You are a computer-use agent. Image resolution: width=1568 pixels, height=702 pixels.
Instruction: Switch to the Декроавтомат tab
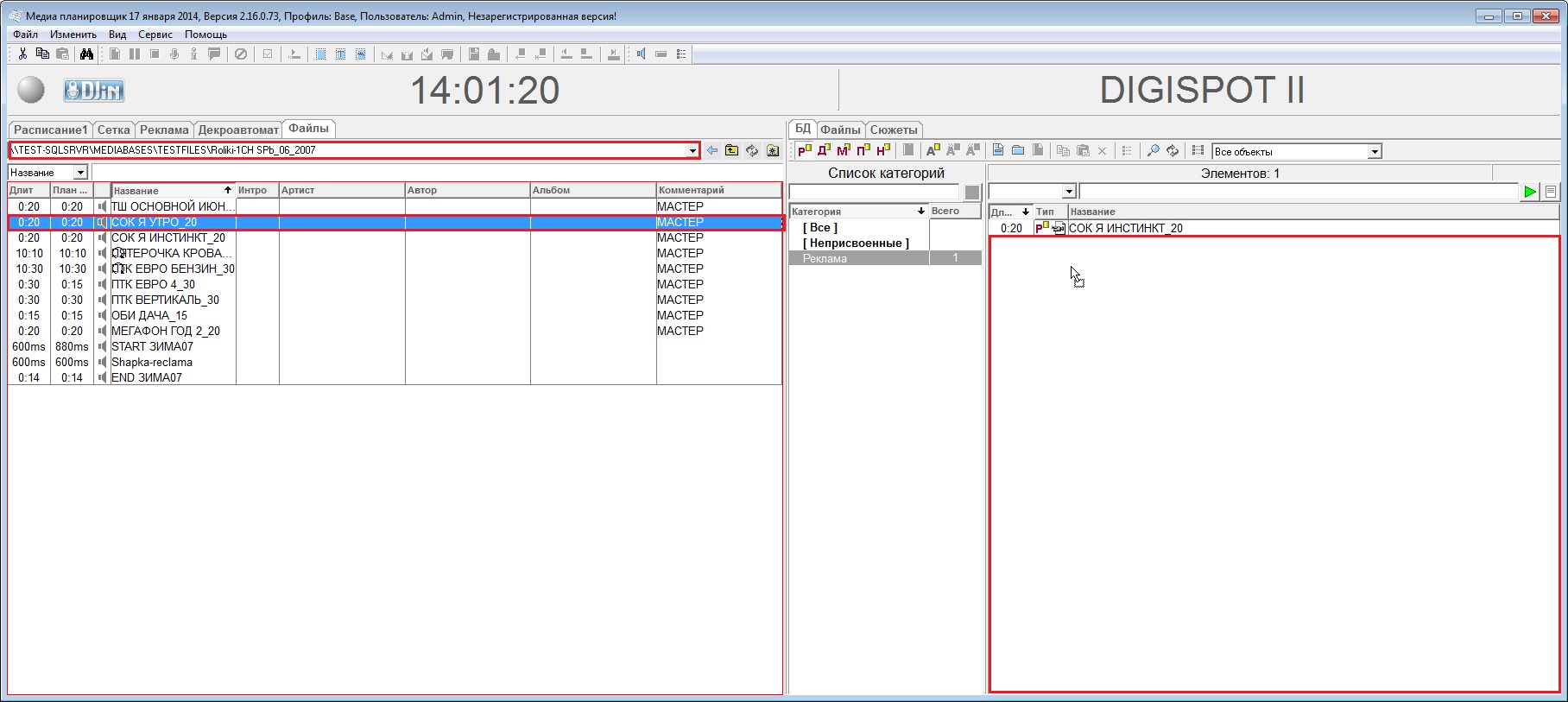(238, 130)
